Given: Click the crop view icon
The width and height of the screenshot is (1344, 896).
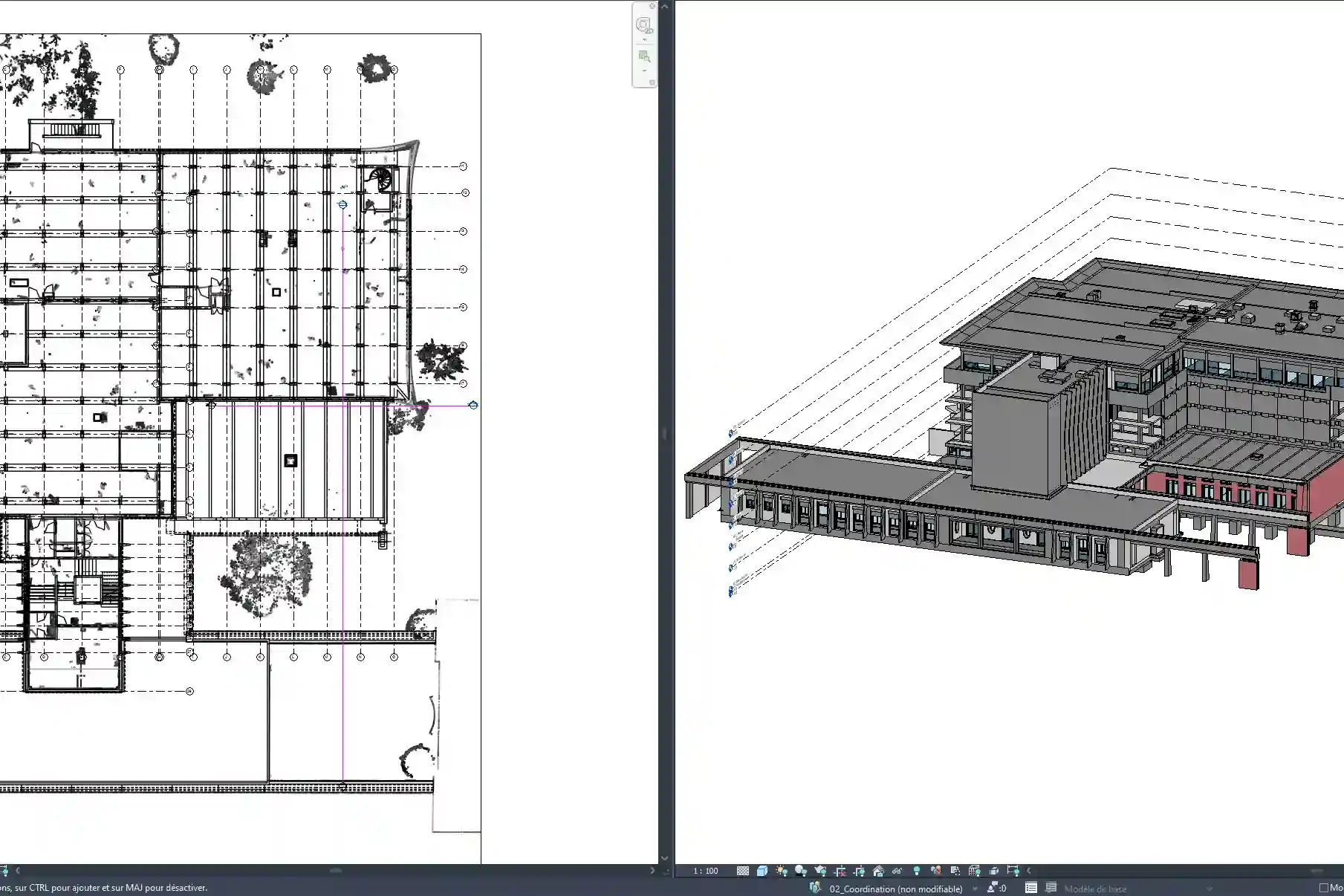Looking at the screenshot, I should pos(840,871).
